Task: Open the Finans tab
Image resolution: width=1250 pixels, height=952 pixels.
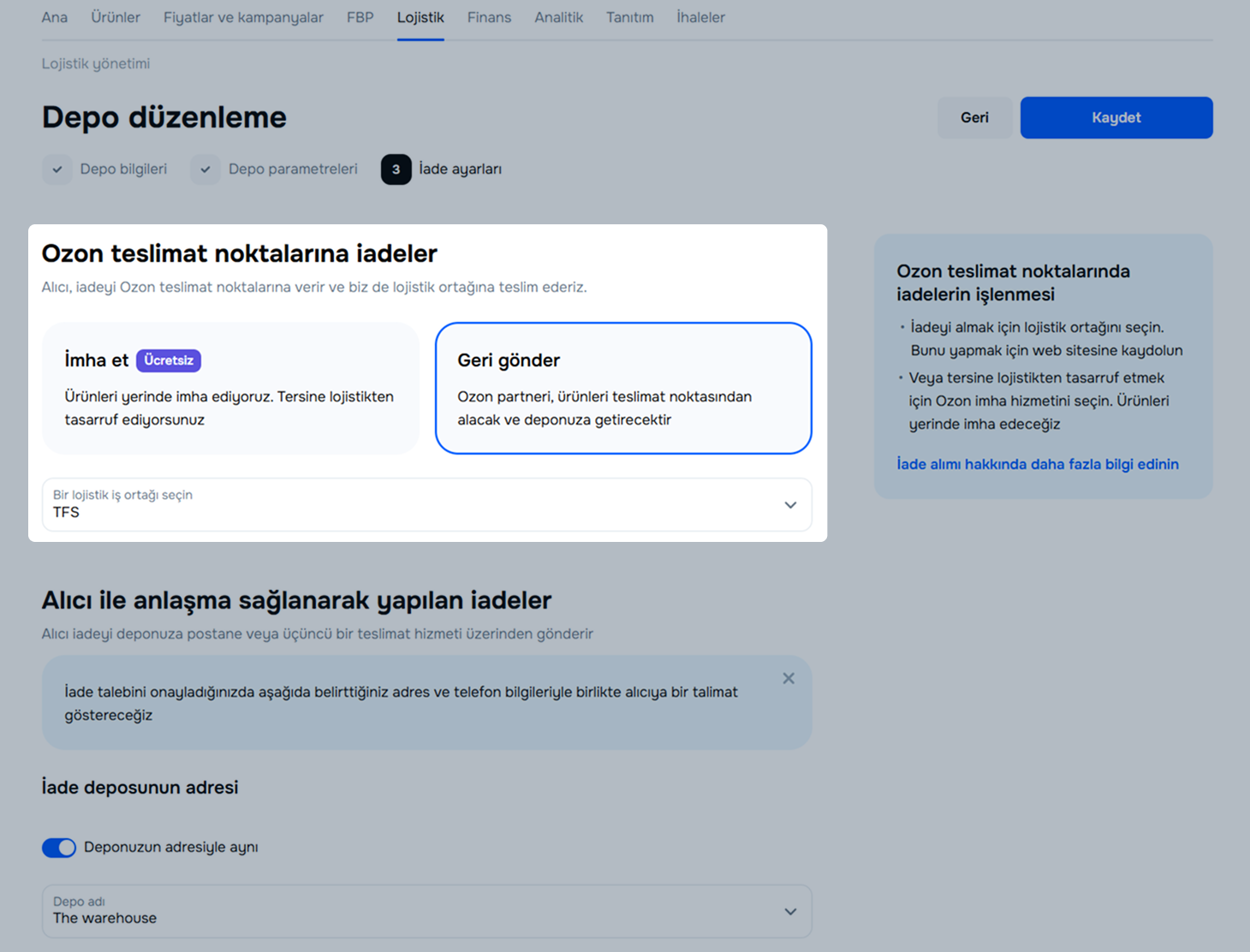Action: point(489,17)
